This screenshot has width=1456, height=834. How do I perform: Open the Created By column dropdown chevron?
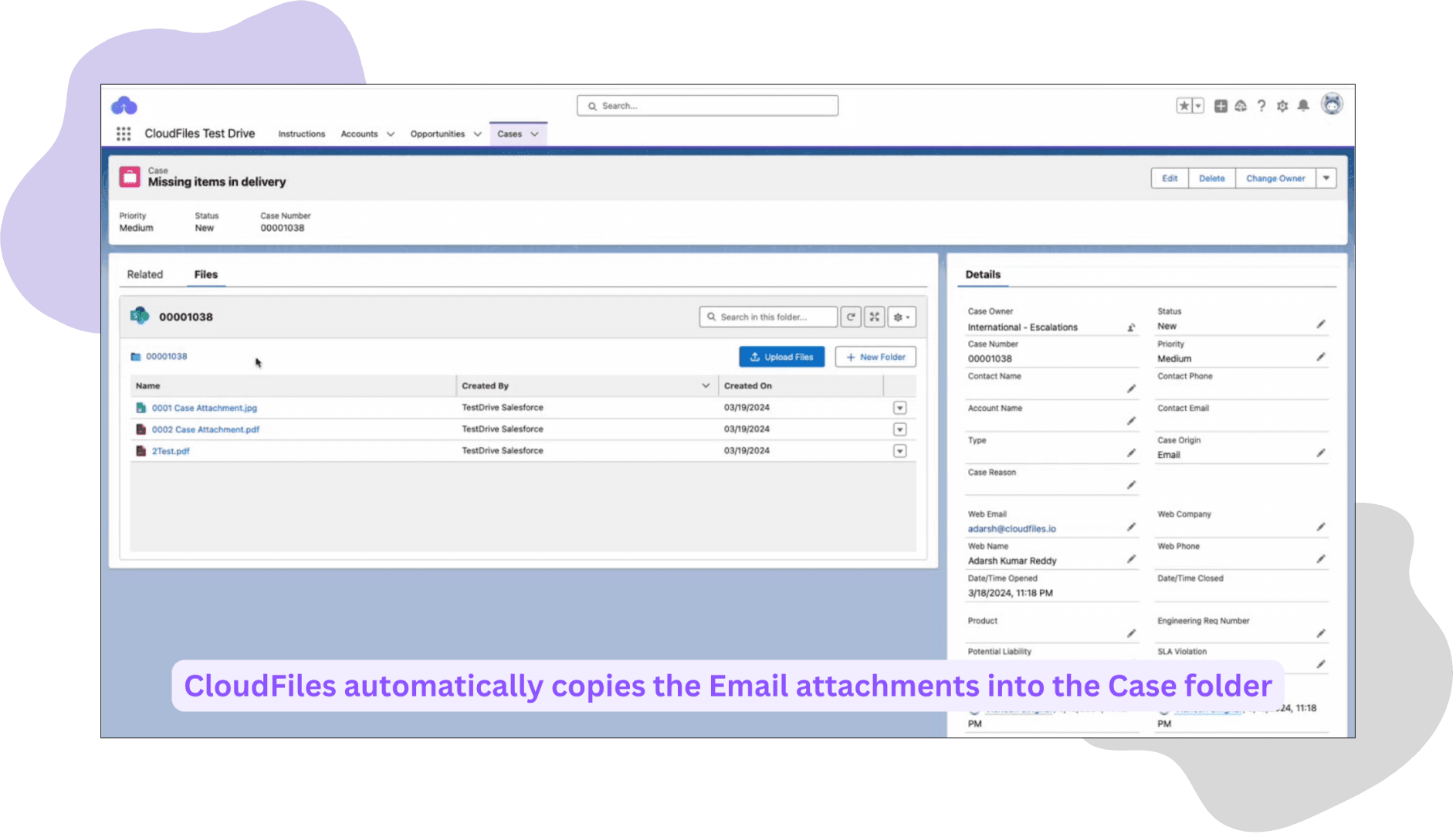click(x=706, y=385)
